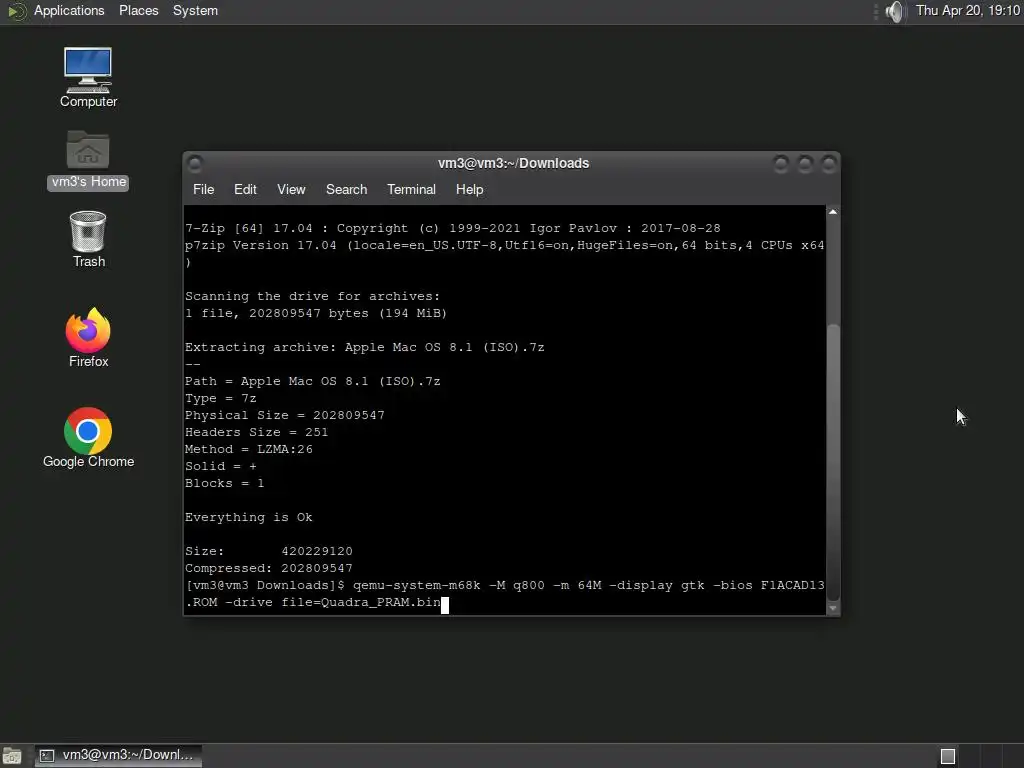Click the workspace switcher square in bottom panel
Viewport: 1024px width, 768px height.
click(x=948, y=756)
